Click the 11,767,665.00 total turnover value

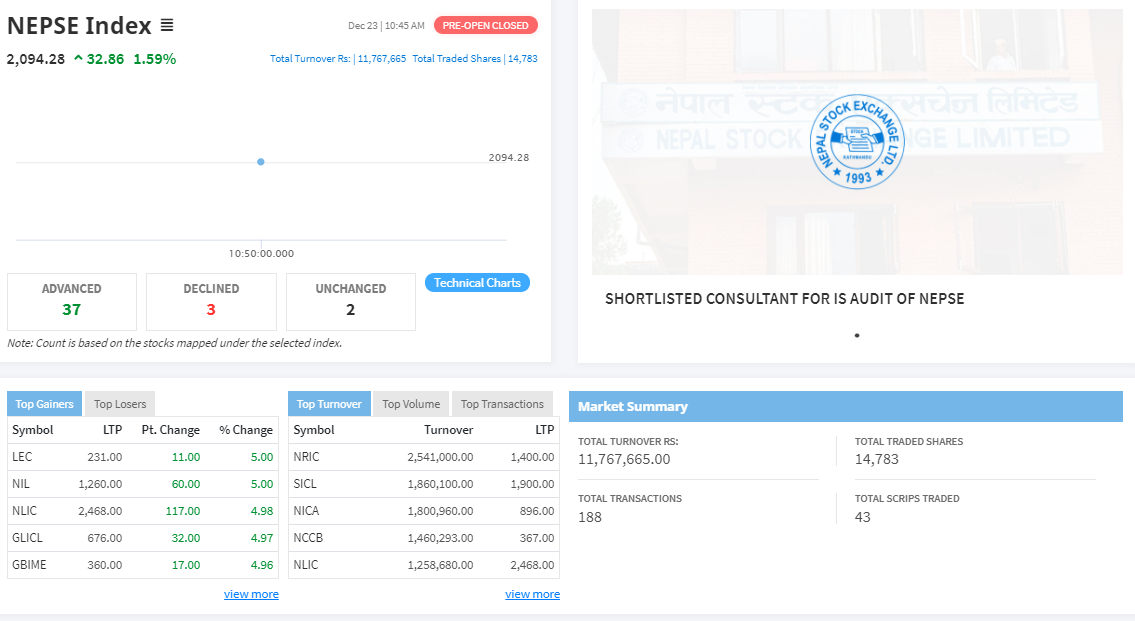[x=624, y=460]
